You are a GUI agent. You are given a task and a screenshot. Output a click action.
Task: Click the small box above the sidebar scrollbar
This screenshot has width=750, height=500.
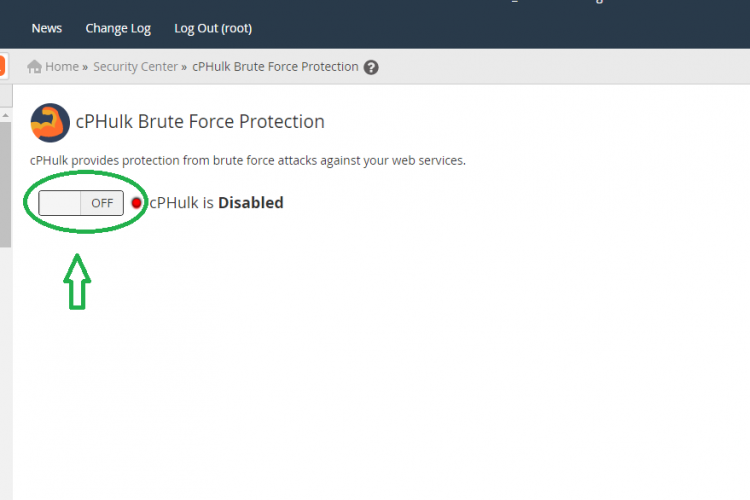pos(6,96)
